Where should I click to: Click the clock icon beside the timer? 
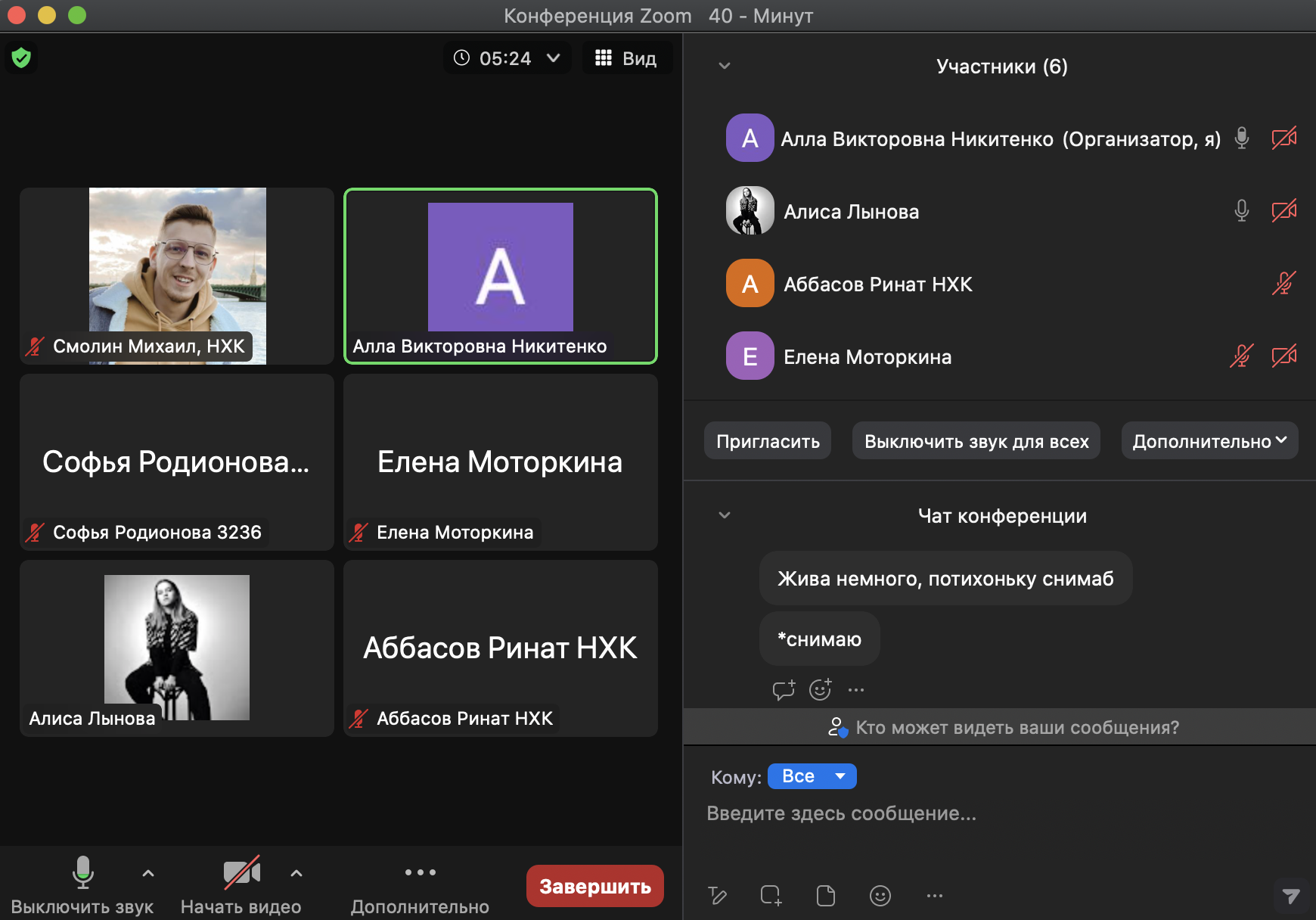point(461,57)
